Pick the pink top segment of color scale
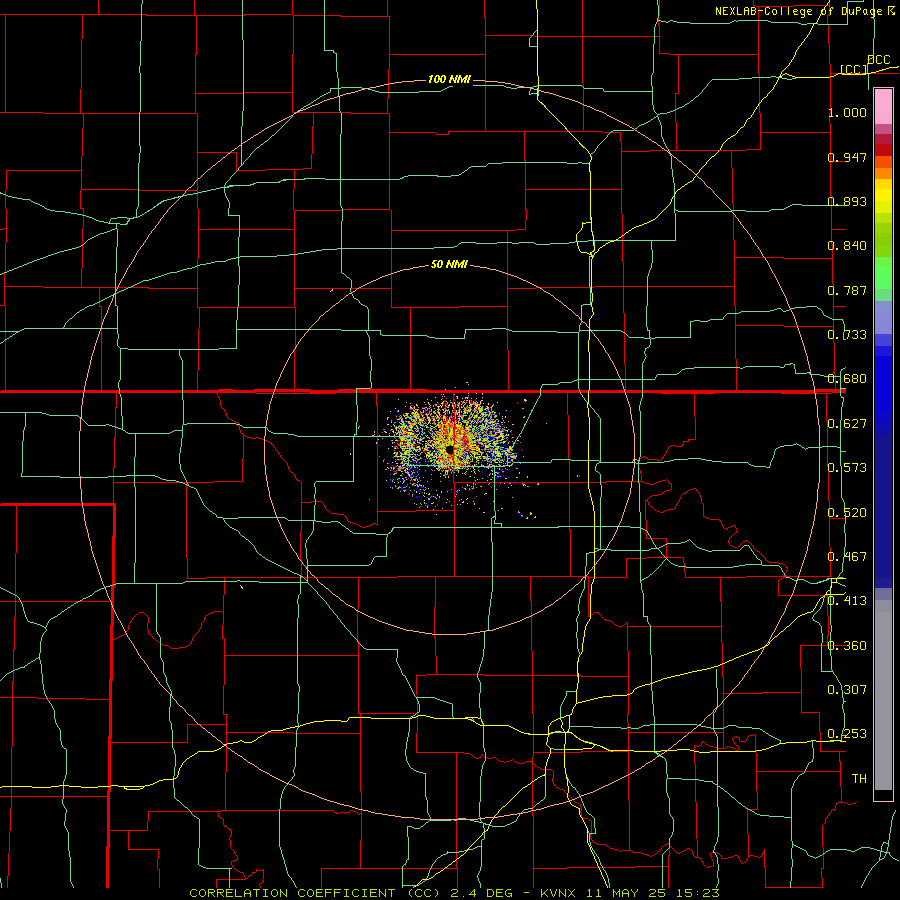Viewport: 900px width, 900px height. pos(883,107)
